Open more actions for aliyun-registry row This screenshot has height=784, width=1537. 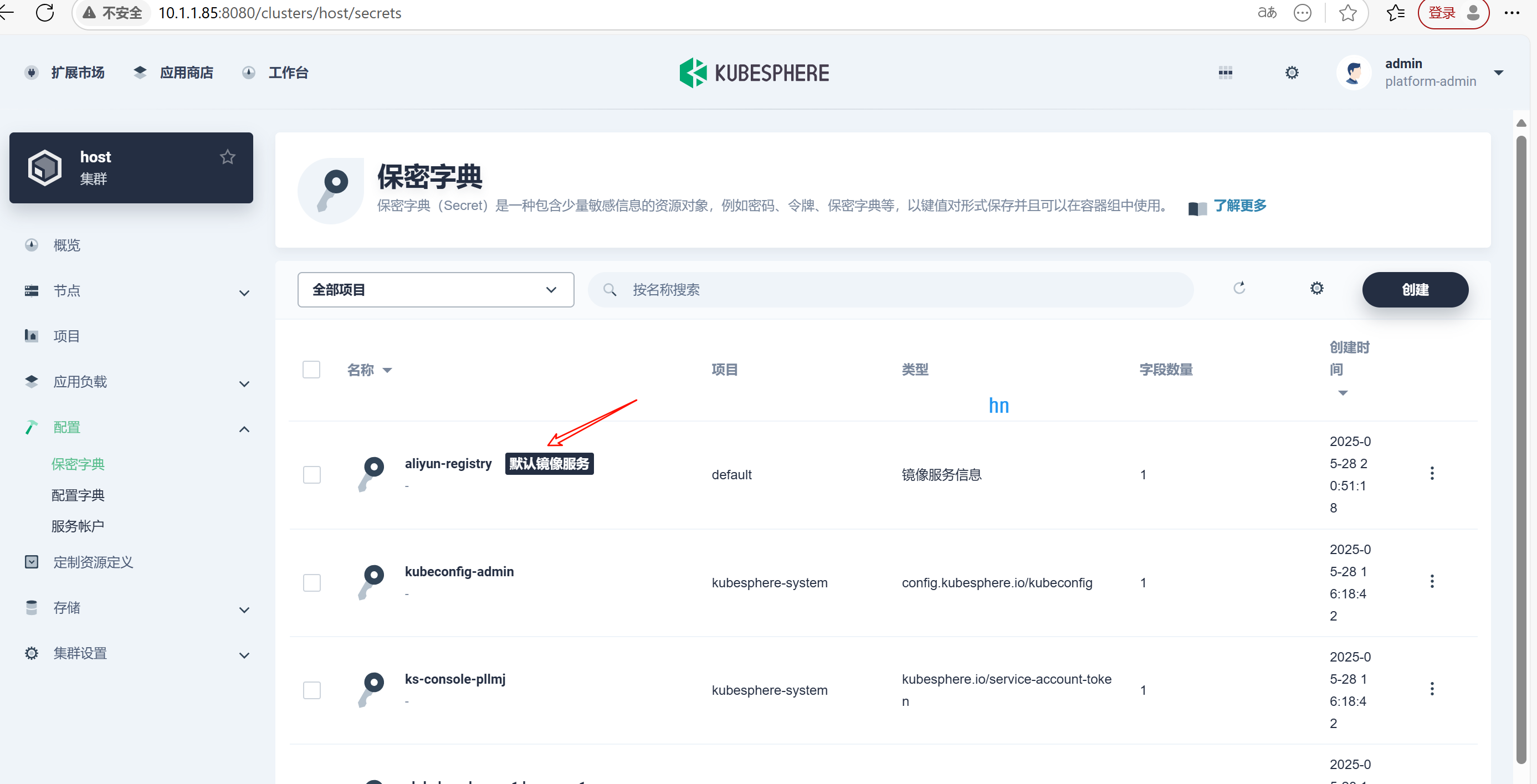point(1431,474)
